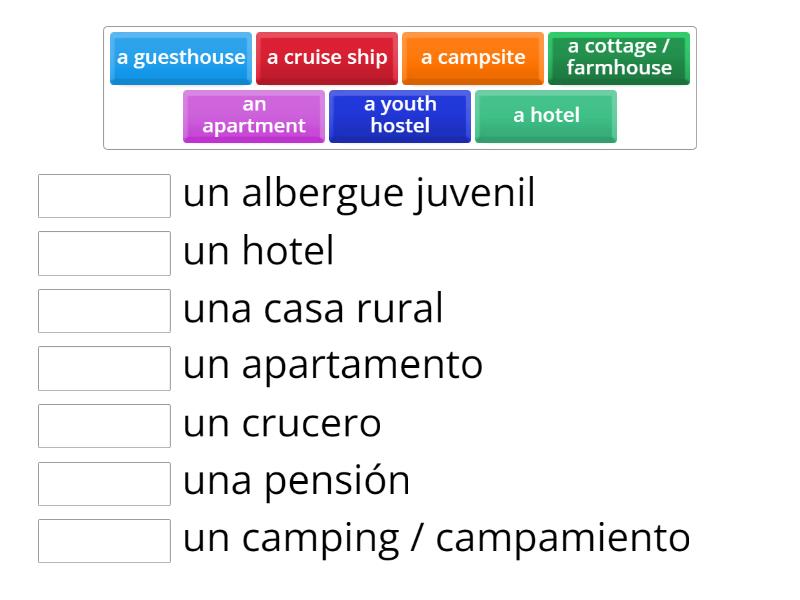
Task: Choose the 'a cottage / farmhouse' tile
Action: click(618, 58)
